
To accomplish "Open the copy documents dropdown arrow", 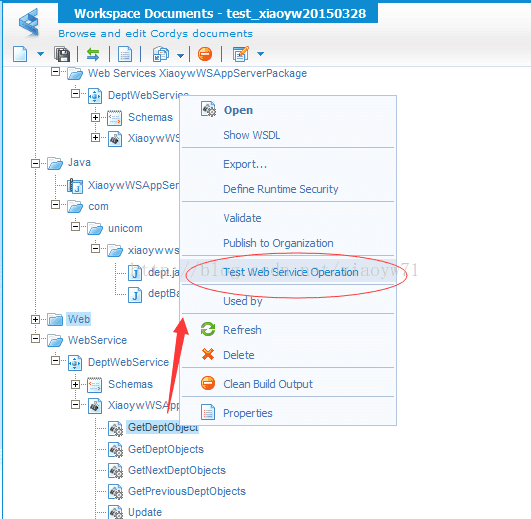I will [180, 56].
